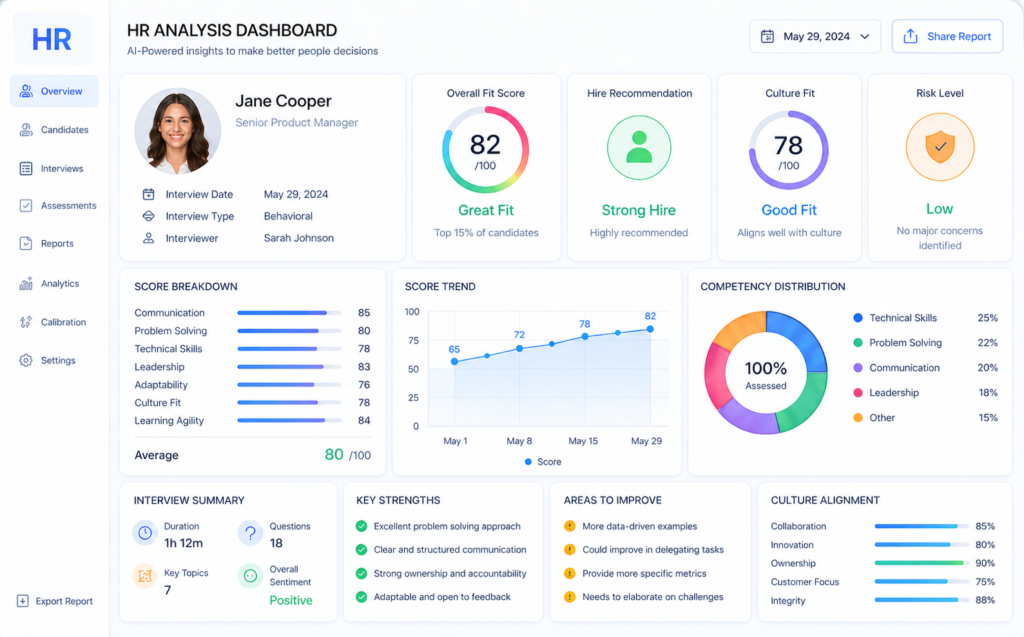Click the 100% Assessed donut chart center
This screenshot has width=1024, height=637.
point(765,375)
